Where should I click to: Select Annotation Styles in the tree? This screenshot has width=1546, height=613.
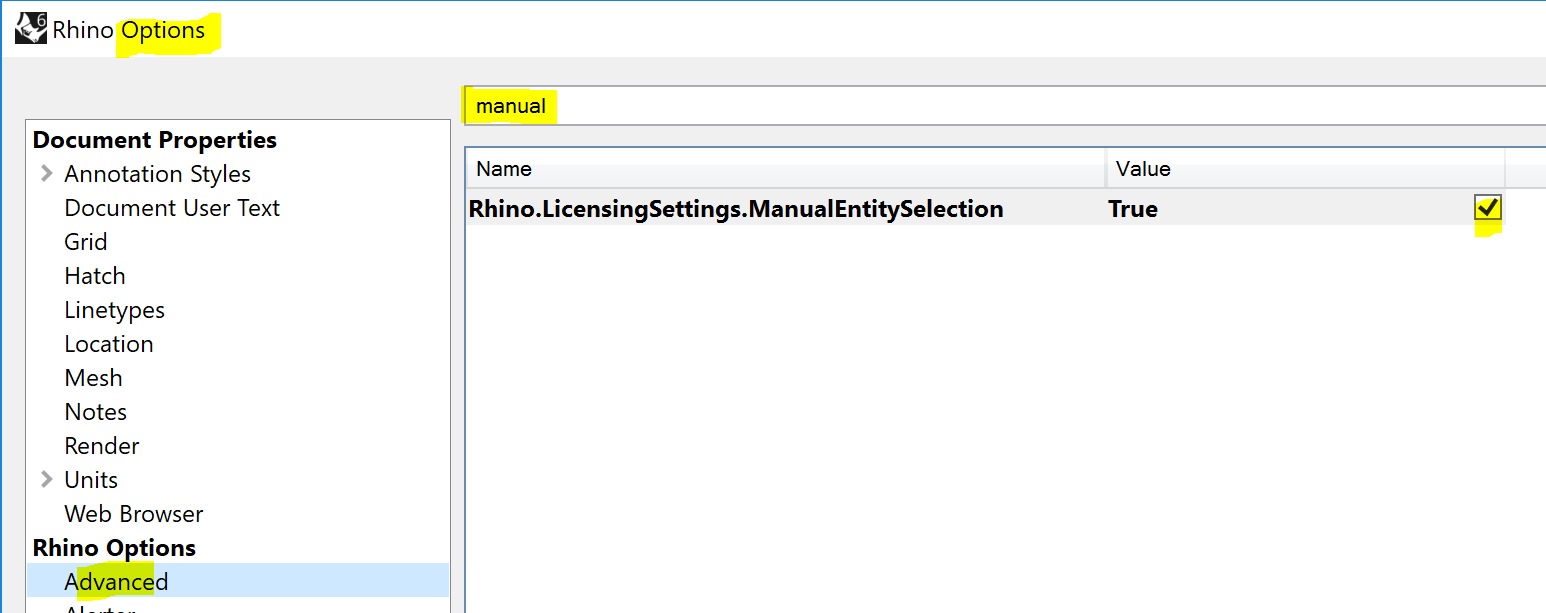[157, 174]
